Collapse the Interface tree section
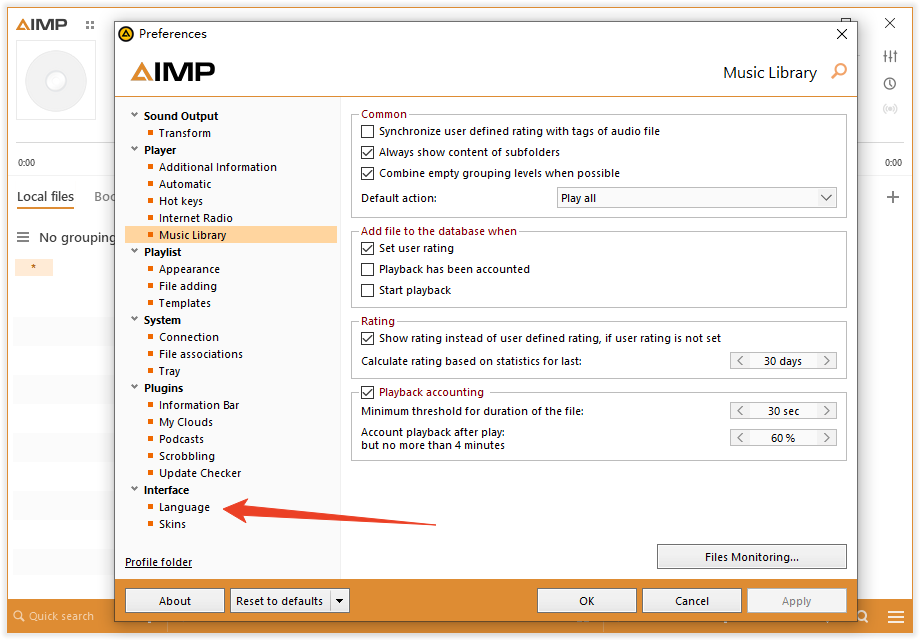Image resolution: width=920 pixels, height=640 pixels. coord(134,489)
